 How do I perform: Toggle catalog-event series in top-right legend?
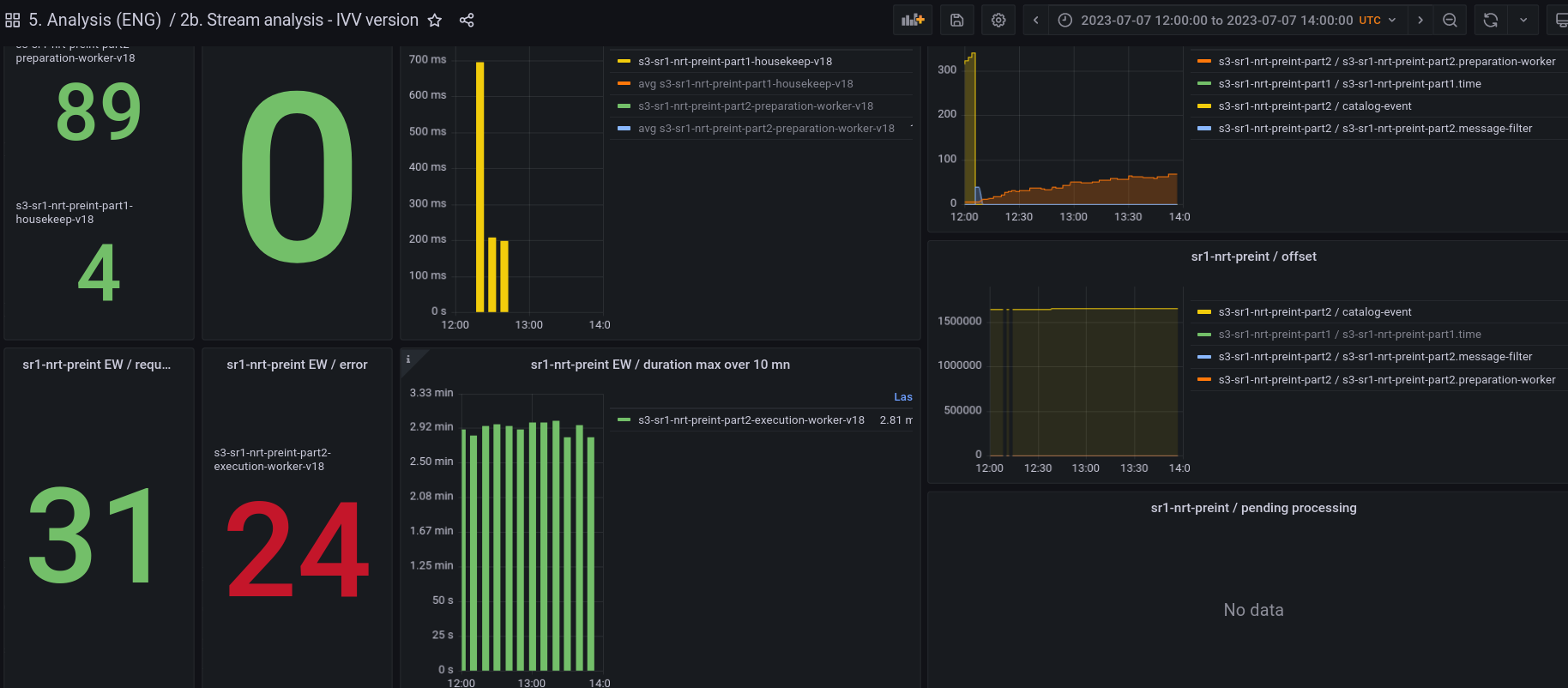pyautogui.click(x=1315, y=106)
